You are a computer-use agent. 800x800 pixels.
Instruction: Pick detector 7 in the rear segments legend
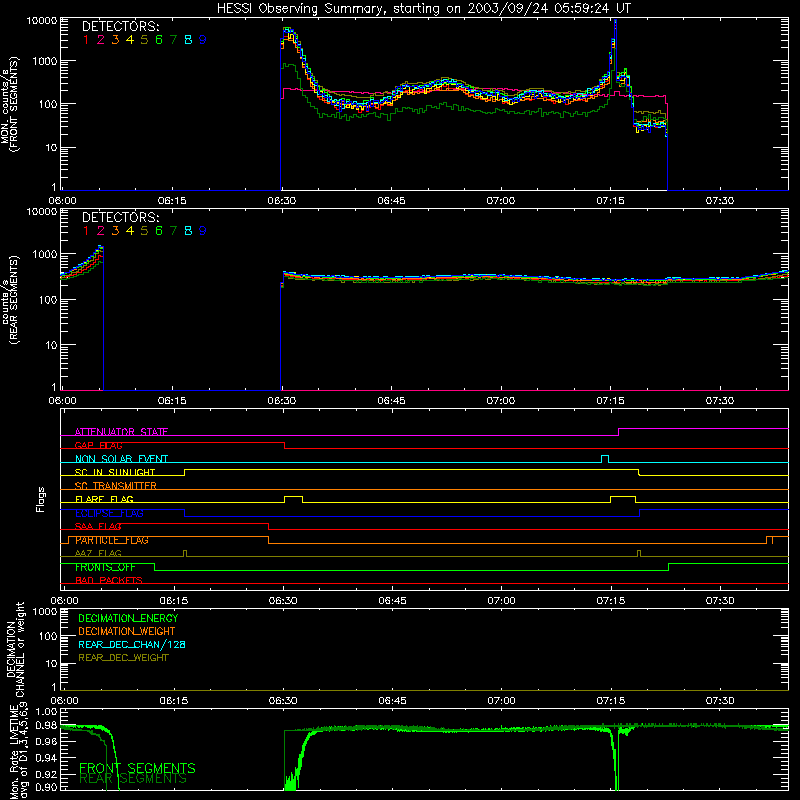(173, 231)
